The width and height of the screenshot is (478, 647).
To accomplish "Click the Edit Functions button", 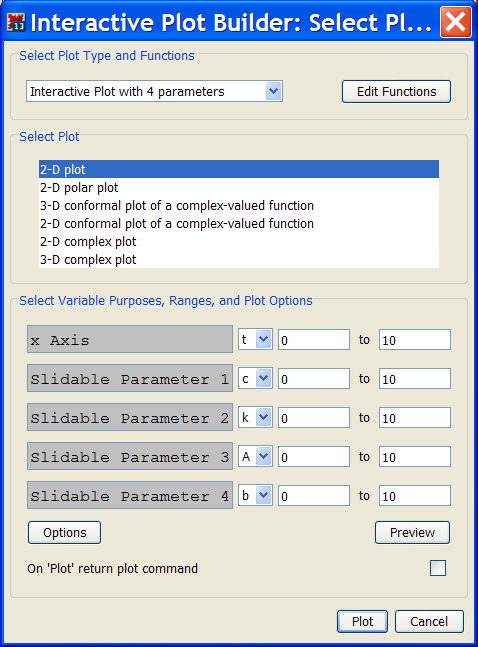I will (396, 91).
